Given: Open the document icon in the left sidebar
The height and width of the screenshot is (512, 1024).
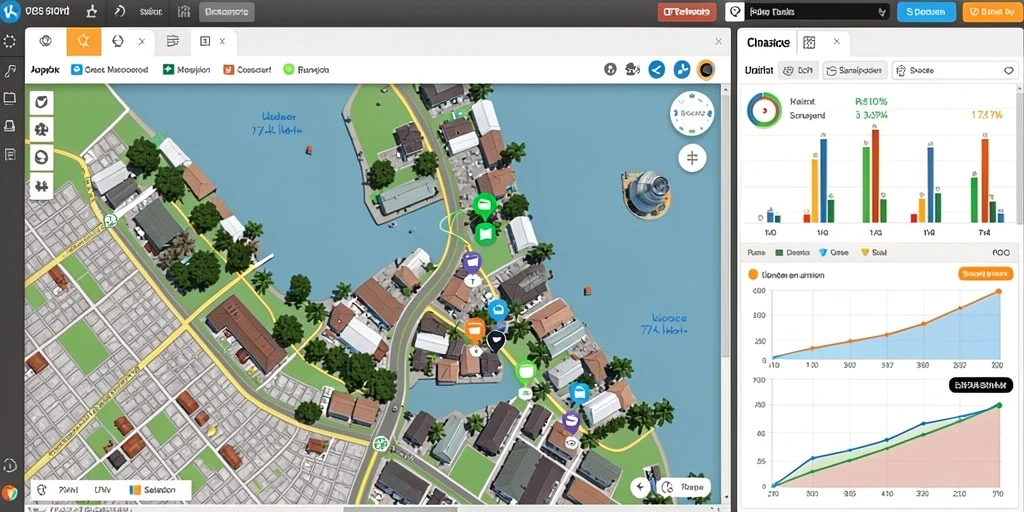Looking at the screenshot, I should coord(10,154).
